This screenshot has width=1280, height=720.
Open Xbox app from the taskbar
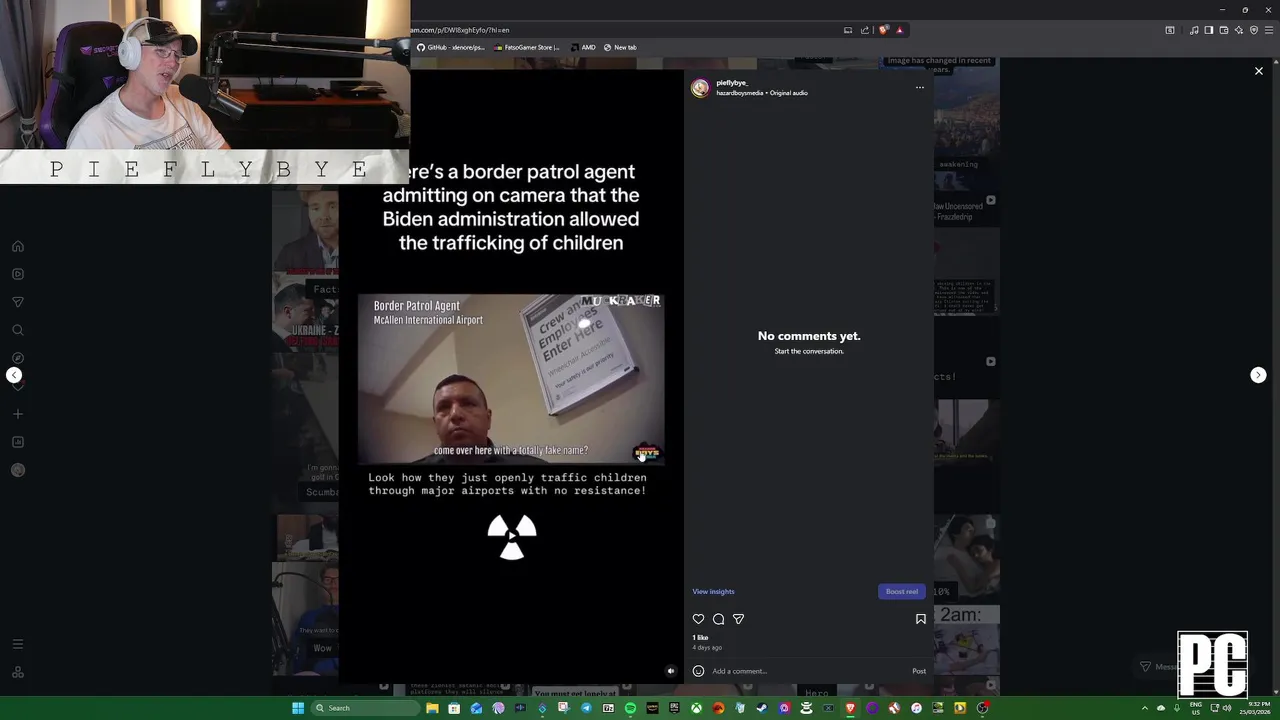[696, 708]
